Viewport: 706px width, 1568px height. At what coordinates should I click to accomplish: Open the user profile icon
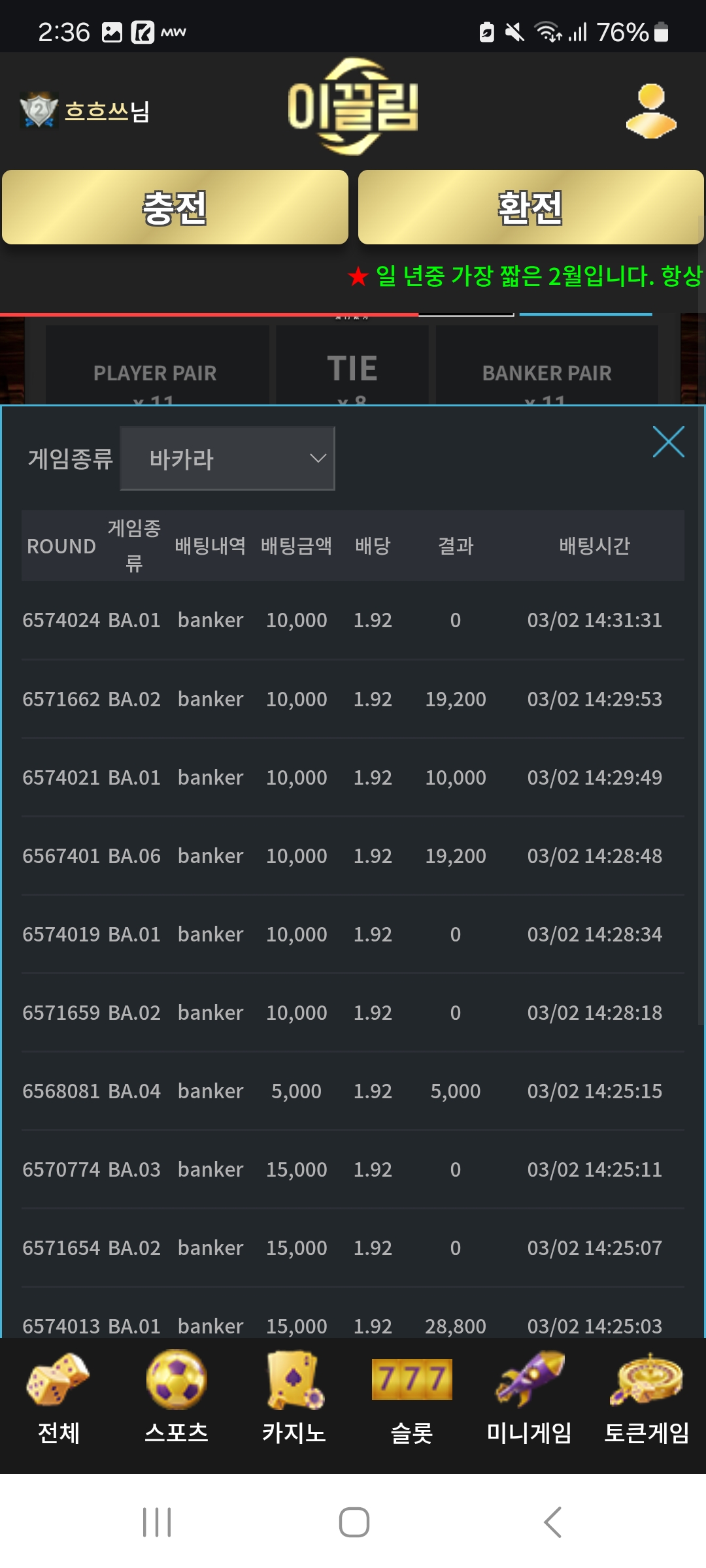pos(650,111)
